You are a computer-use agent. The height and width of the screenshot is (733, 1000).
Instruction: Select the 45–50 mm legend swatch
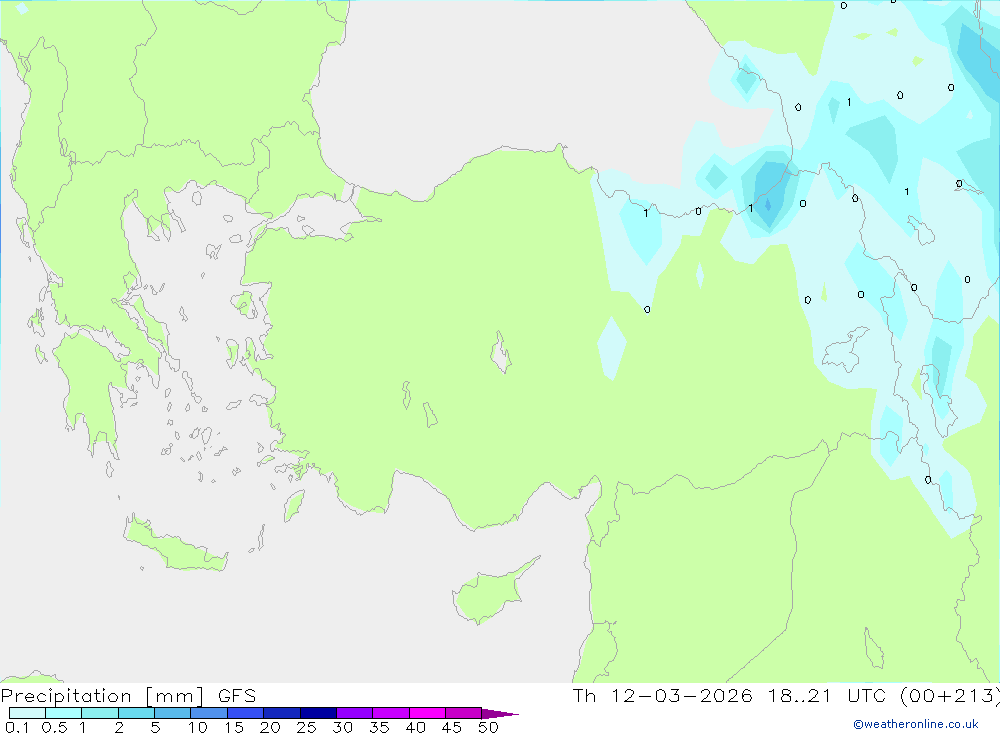[464, 713]
